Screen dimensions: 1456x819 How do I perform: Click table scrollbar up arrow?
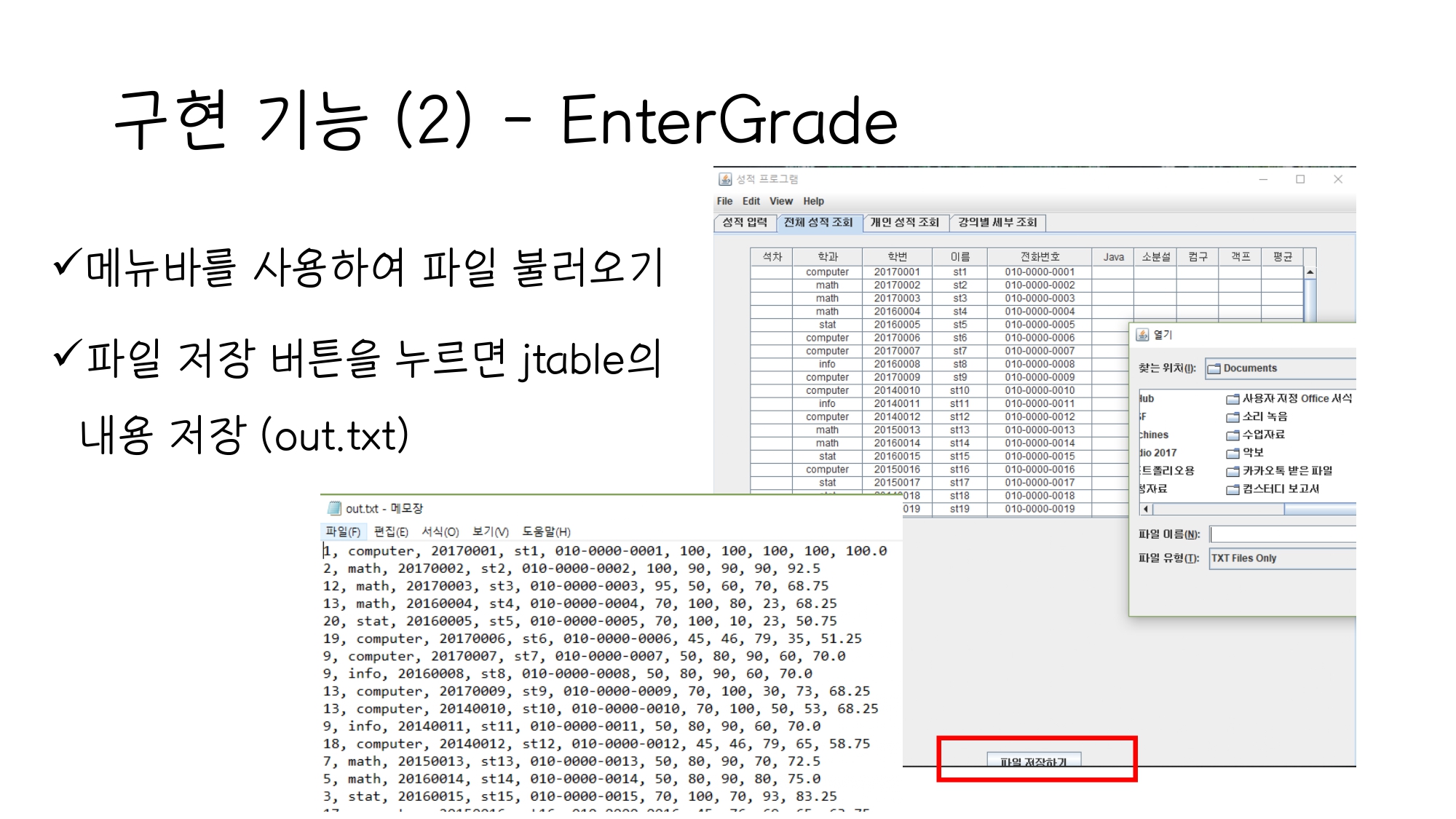coord(1310,272)
